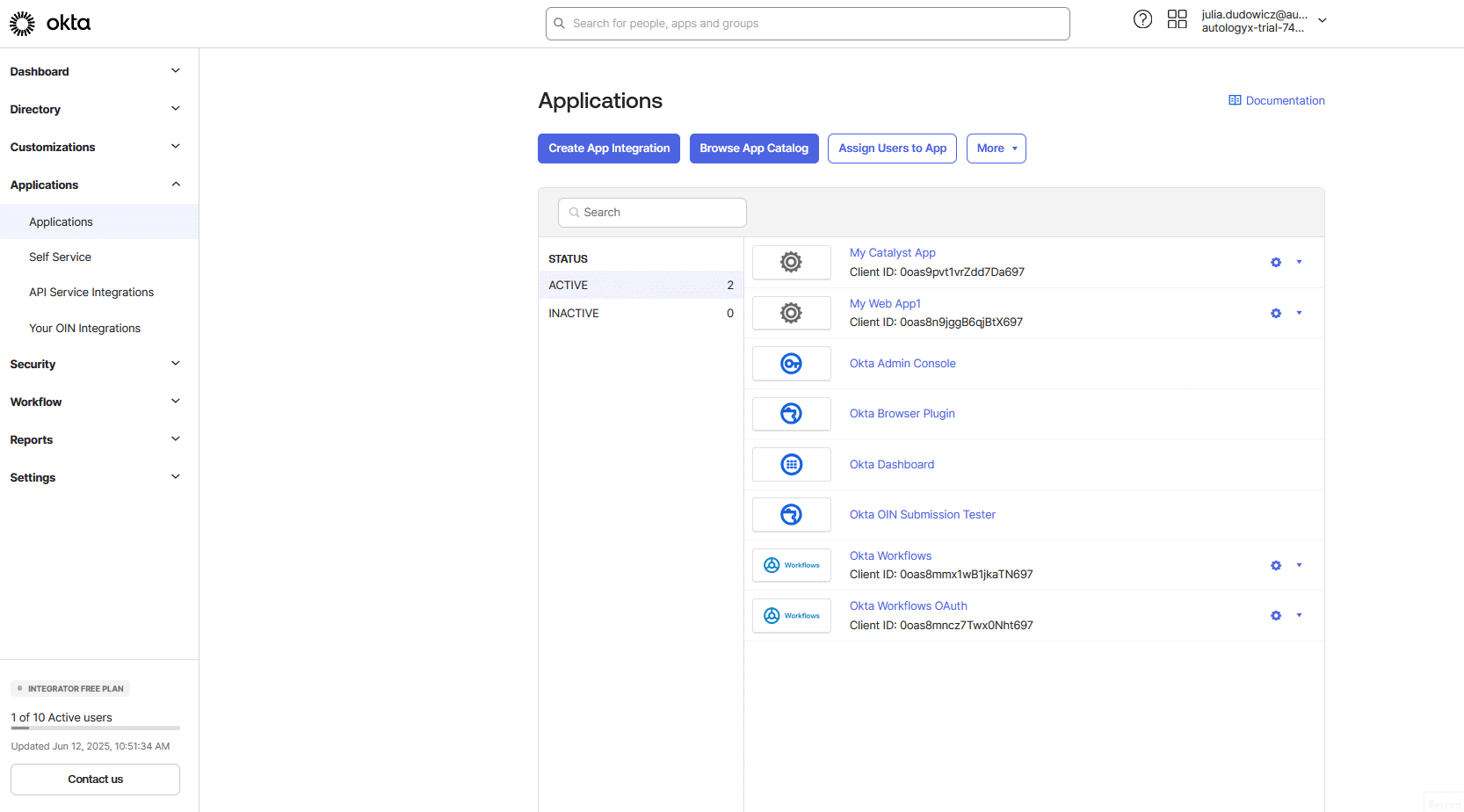Screen dimensions: 1464x812
Task: Filter applications by ACTIVE status
Action: click(x=641, y=285)
